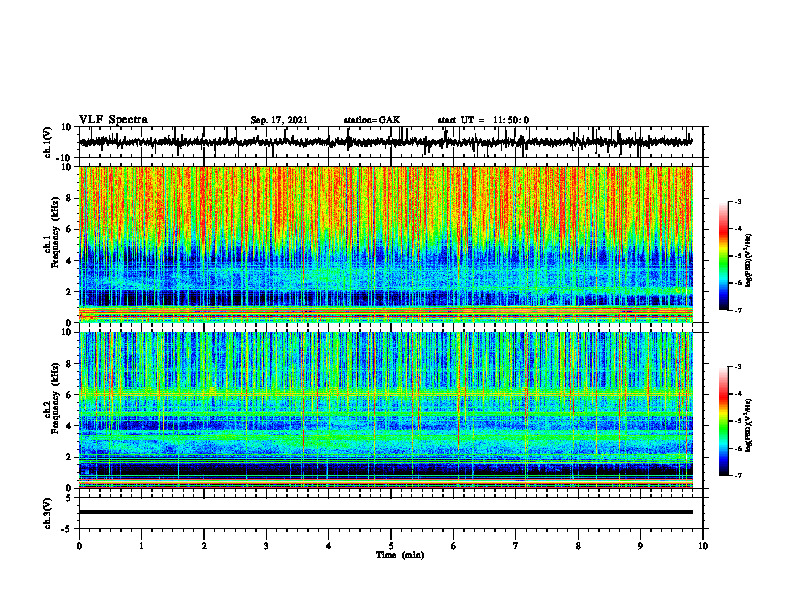
Task: Click time axis tick label "7"
Action: [x=516, y=546]
